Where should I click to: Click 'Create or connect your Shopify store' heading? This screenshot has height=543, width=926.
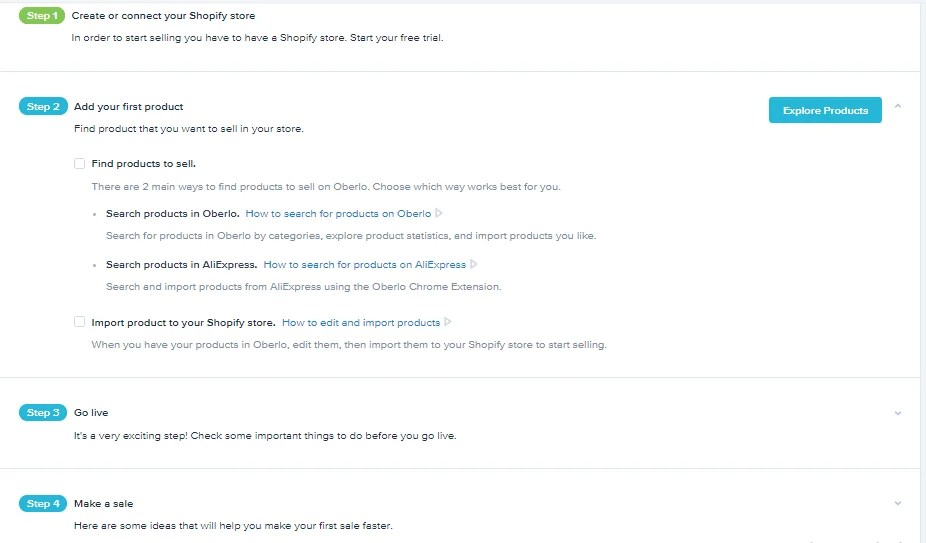[x=164, y=16]
